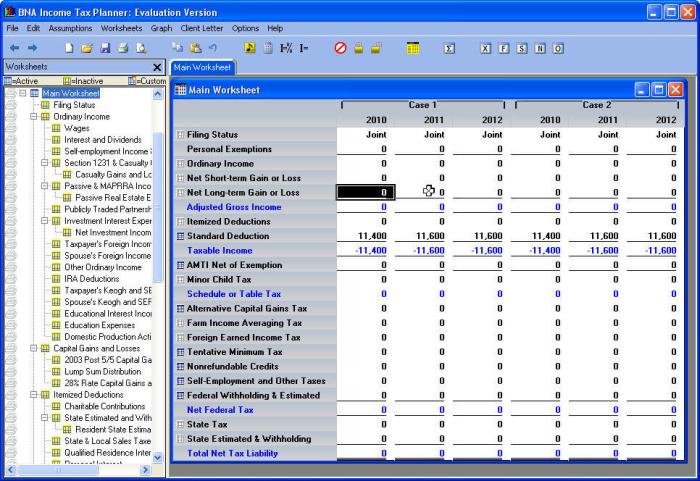Select Charitable Contributions tree item
Viewport: 700px width, 481px height.
[104, 406]
